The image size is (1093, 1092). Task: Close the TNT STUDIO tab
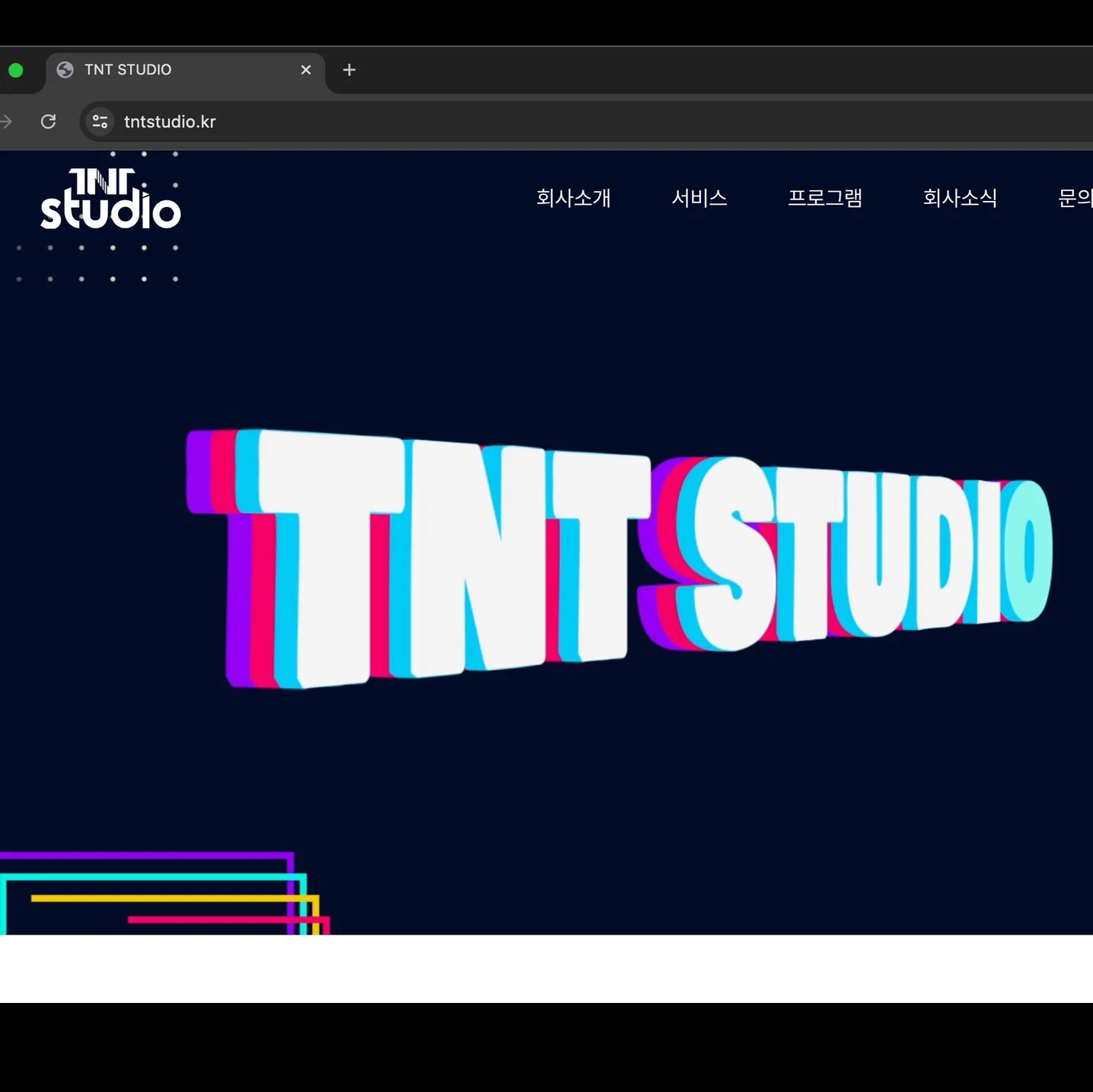[x=306, y=70]
